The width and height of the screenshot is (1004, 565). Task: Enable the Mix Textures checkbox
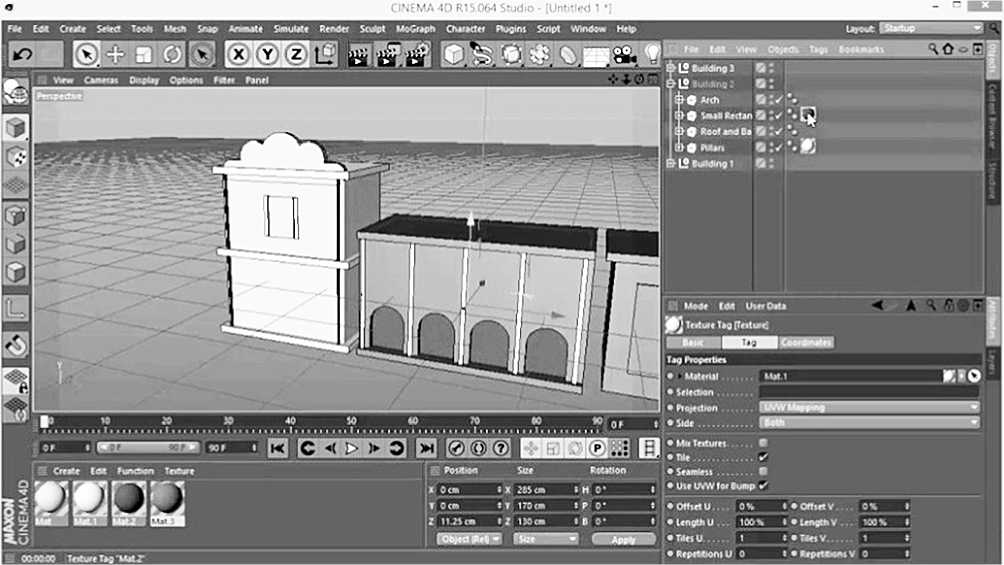[764, 442]
